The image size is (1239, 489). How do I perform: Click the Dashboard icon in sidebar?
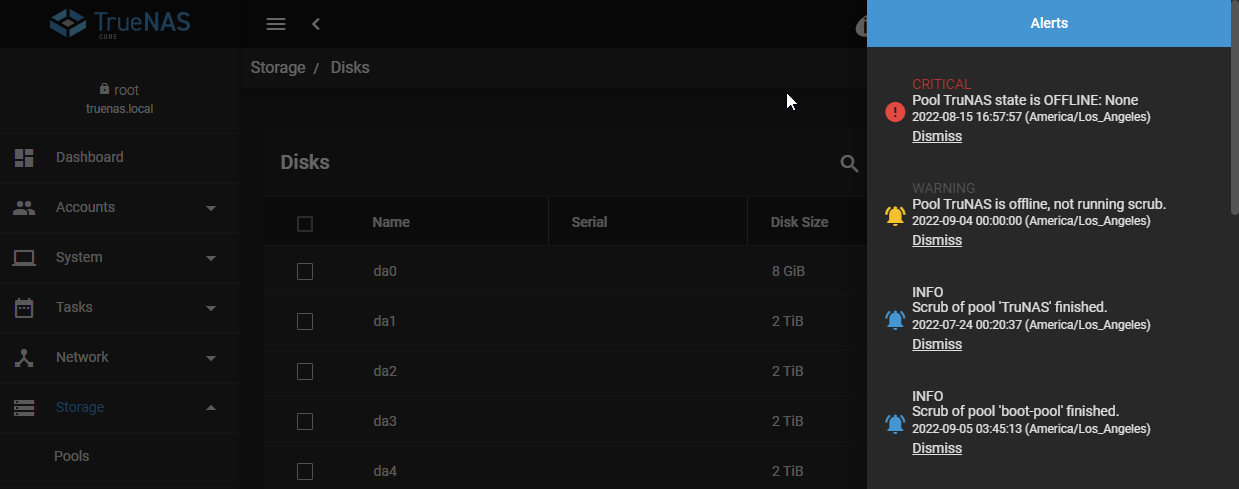[24, 157]
